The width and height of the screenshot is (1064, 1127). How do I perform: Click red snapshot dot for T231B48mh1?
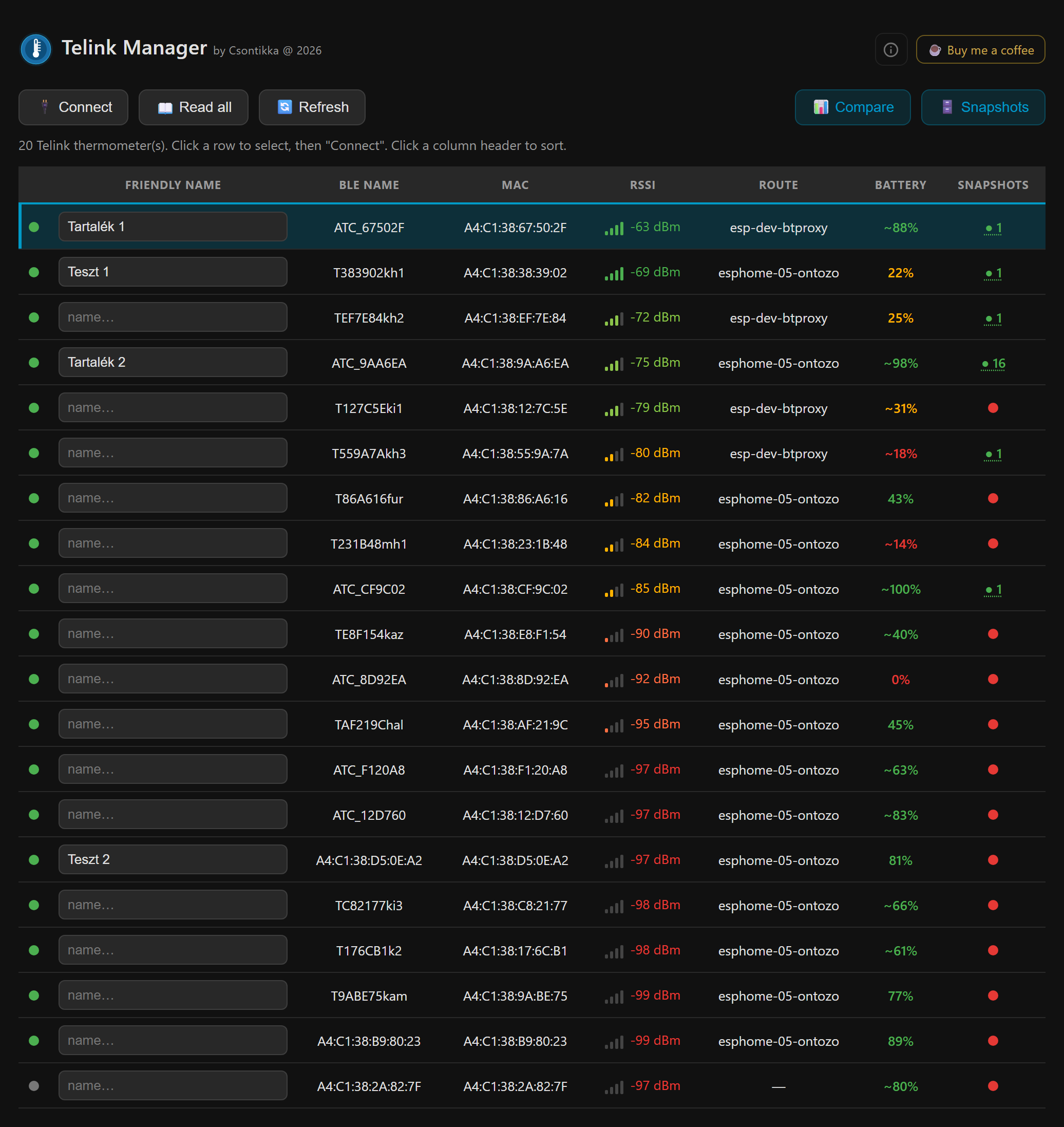click(x=993, y=543)
